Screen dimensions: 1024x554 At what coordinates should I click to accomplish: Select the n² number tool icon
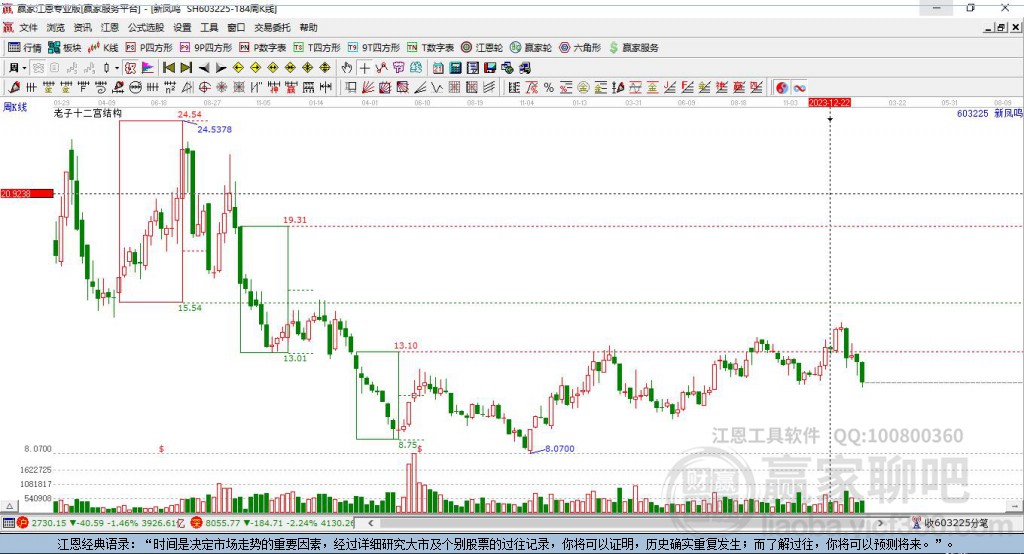[170, 88]
